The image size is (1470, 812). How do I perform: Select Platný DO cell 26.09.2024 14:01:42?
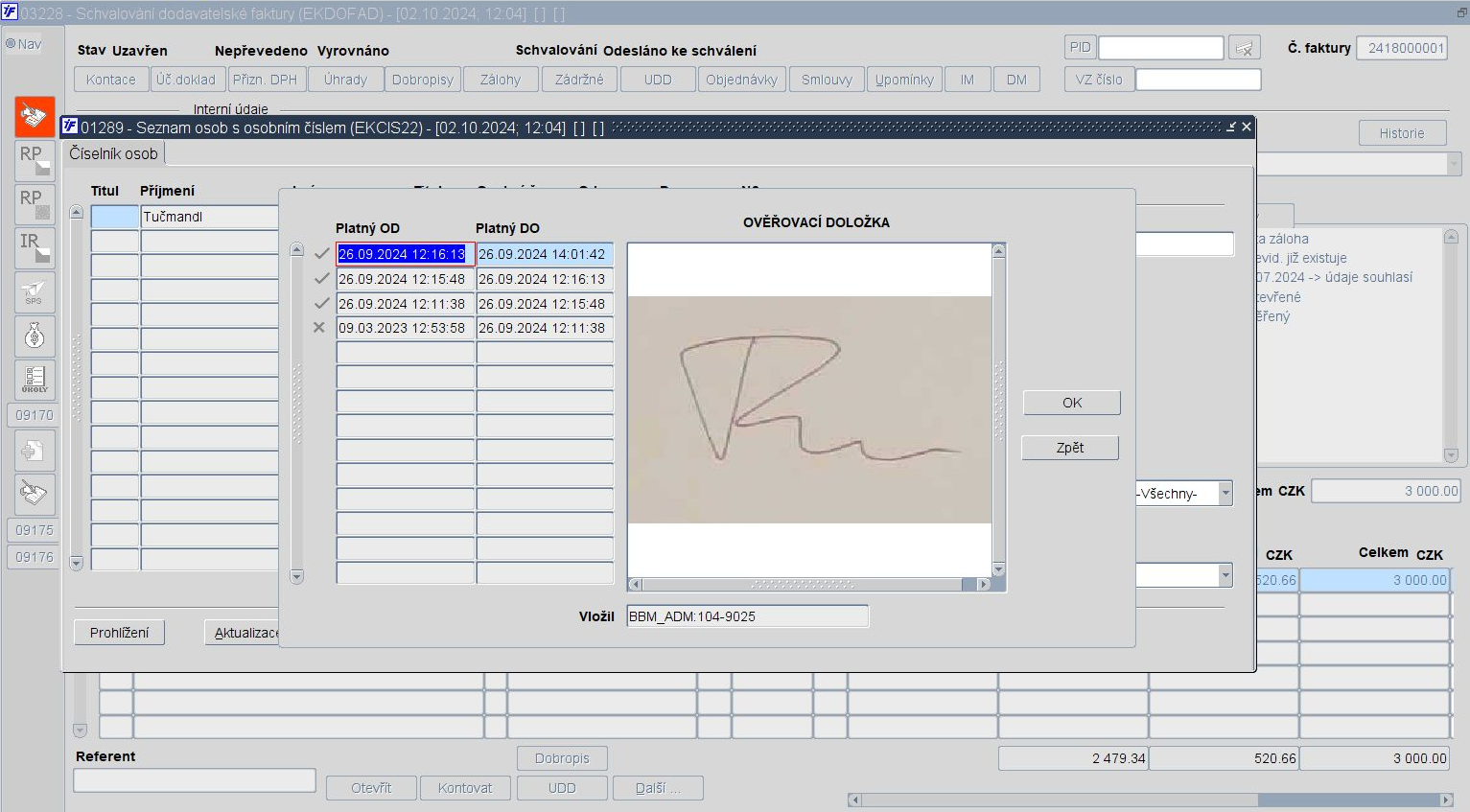pyautogui.click(x=545, y=254)
